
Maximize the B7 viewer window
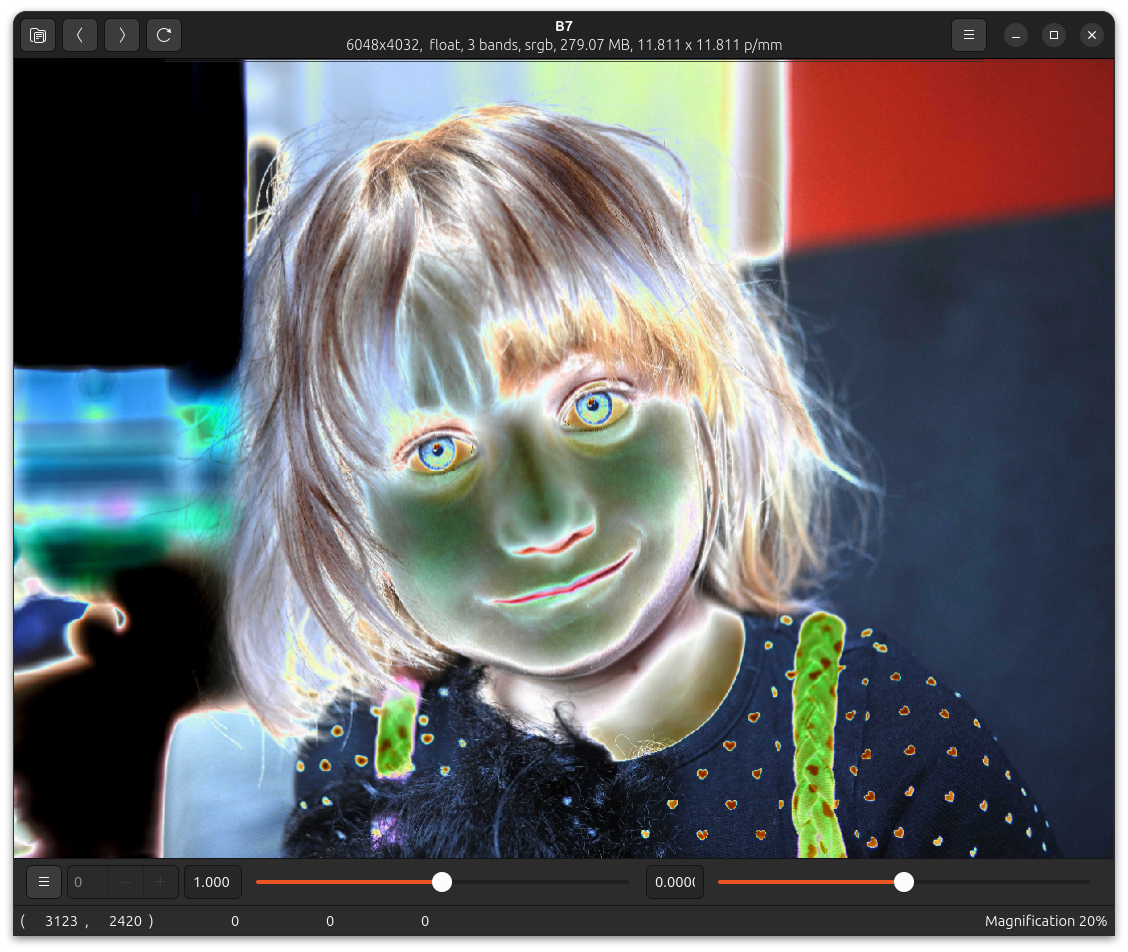click(1054, 35)
